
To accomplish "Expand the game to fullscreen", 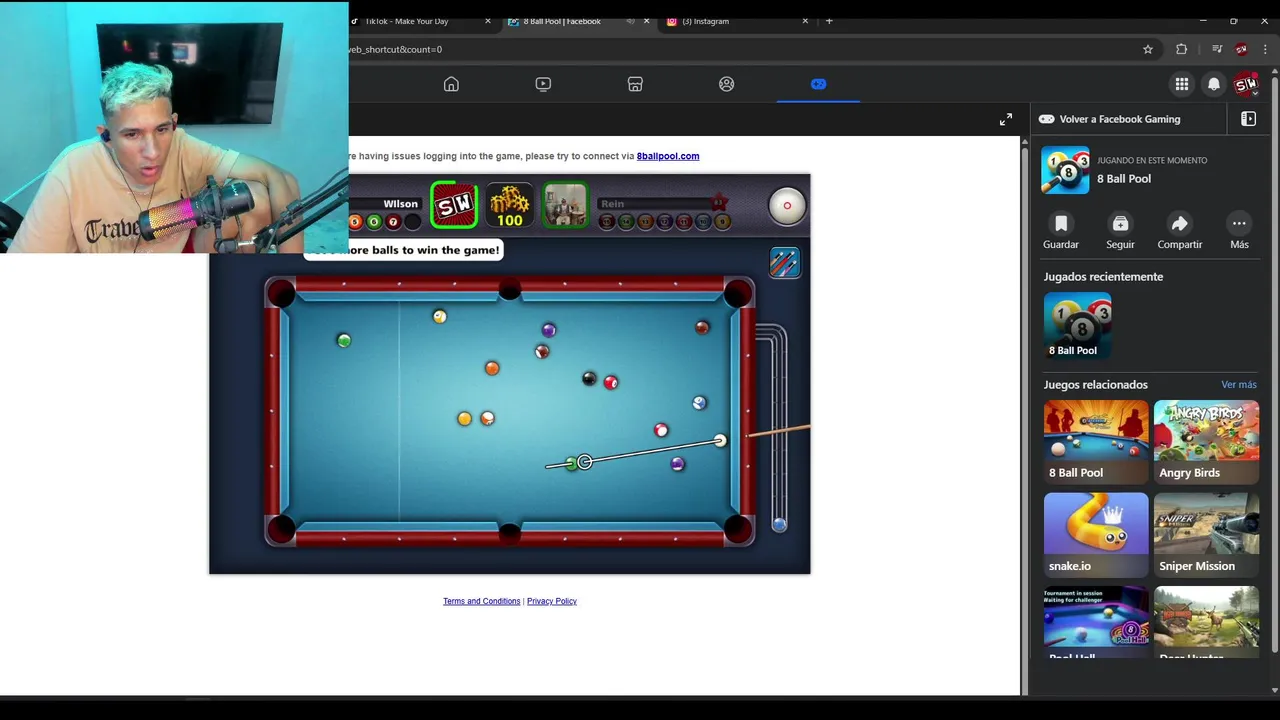I will tap(1006, 120).
